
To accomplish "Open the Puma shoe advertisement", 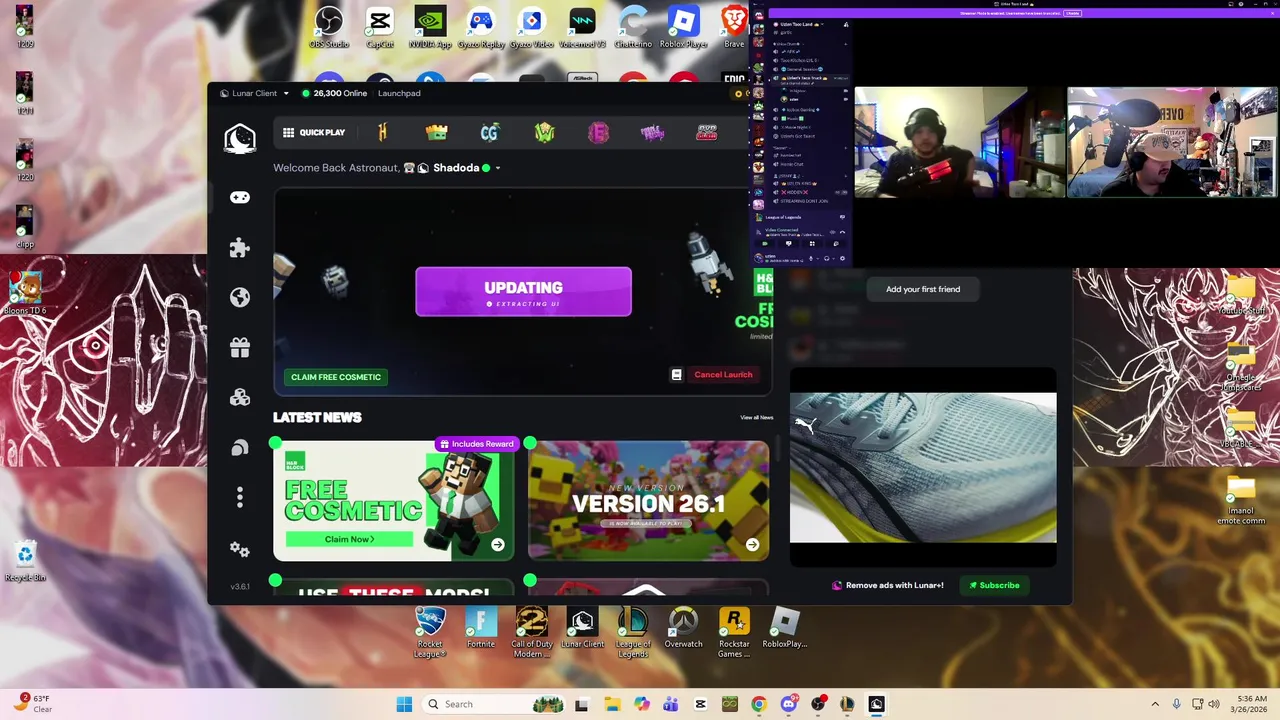I will [x=923, y=467].
